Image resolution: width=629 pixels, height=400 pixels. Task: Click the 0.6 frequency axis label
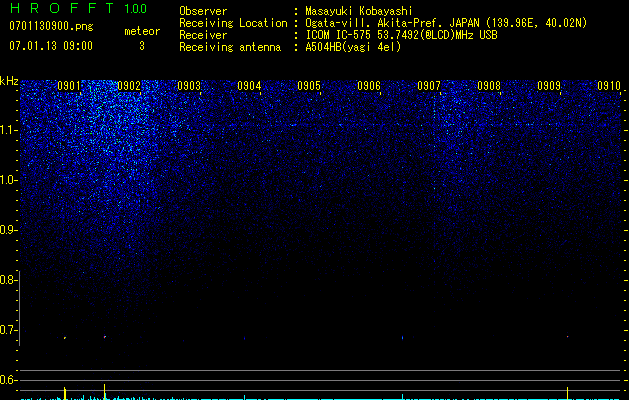8,380
